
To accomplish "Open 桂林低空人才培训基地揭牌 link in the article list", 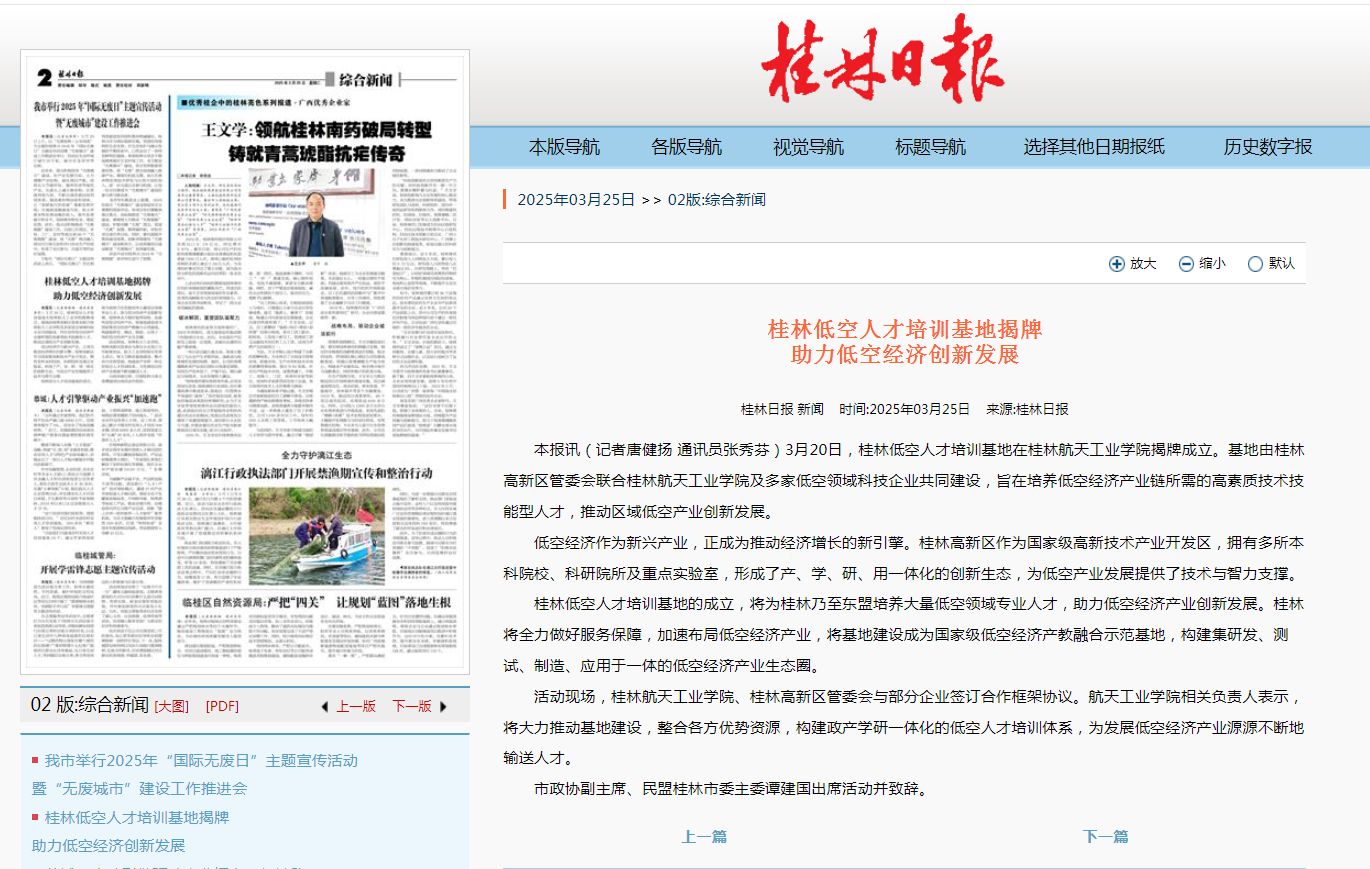I will pyautogui.click(x=137, y=818).
